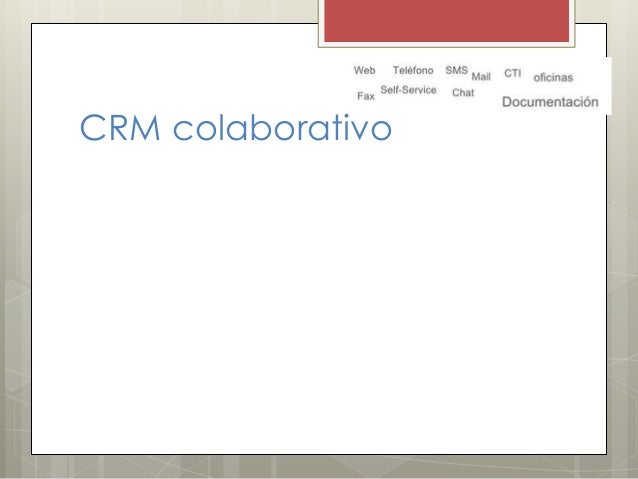Select the red rectangle shape on the slide
638x479 pixels.
(x=446, y=20)
